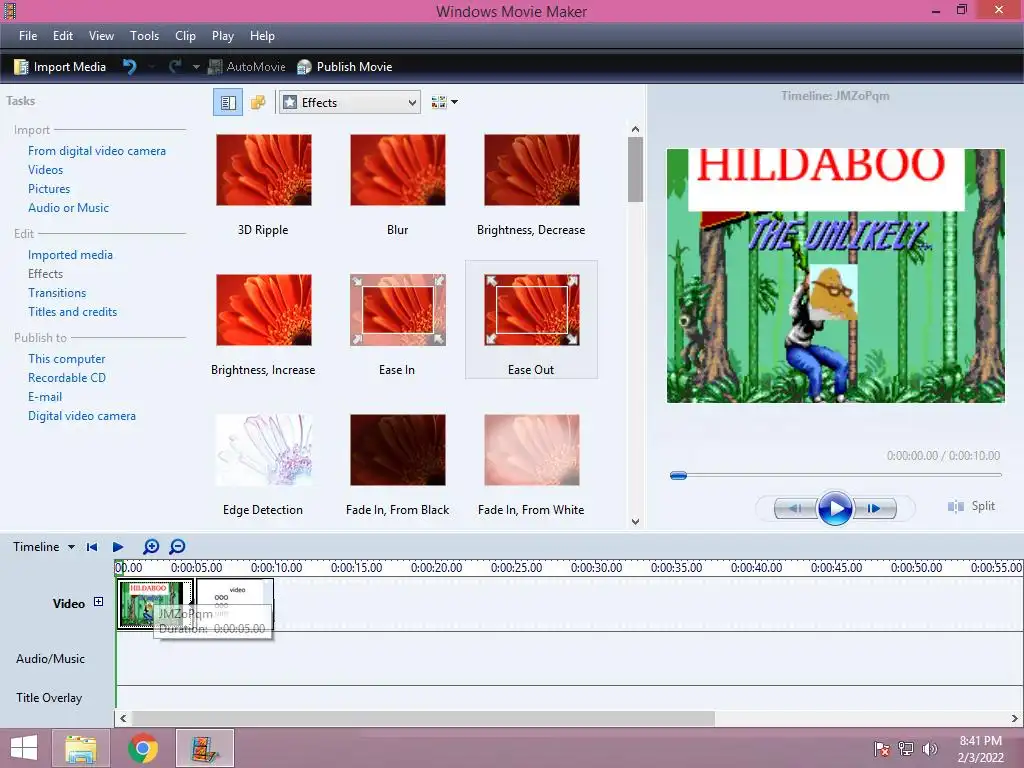Zoom in on the timeline

tap(151, 547)
